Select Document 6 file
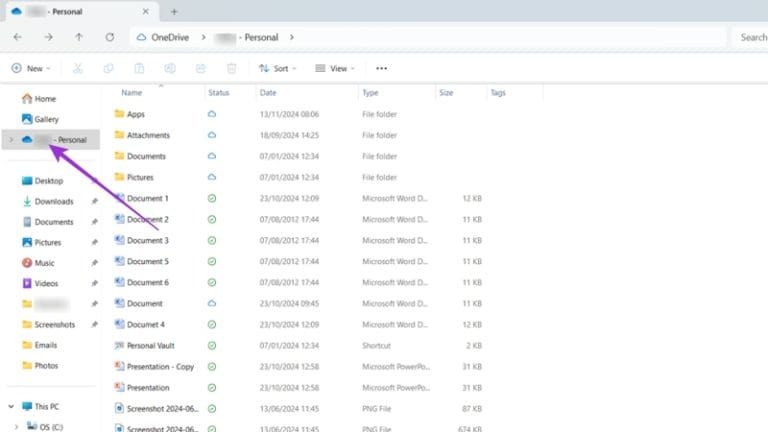Screen dimensions: 768x432 point(147,283)
